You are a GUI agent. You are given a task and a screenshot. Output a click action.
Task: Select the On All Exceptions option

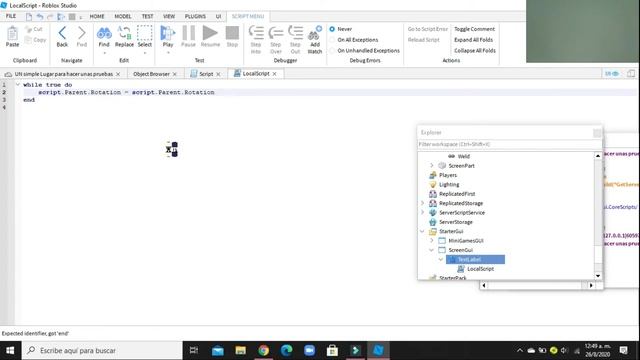pos(332,40)
